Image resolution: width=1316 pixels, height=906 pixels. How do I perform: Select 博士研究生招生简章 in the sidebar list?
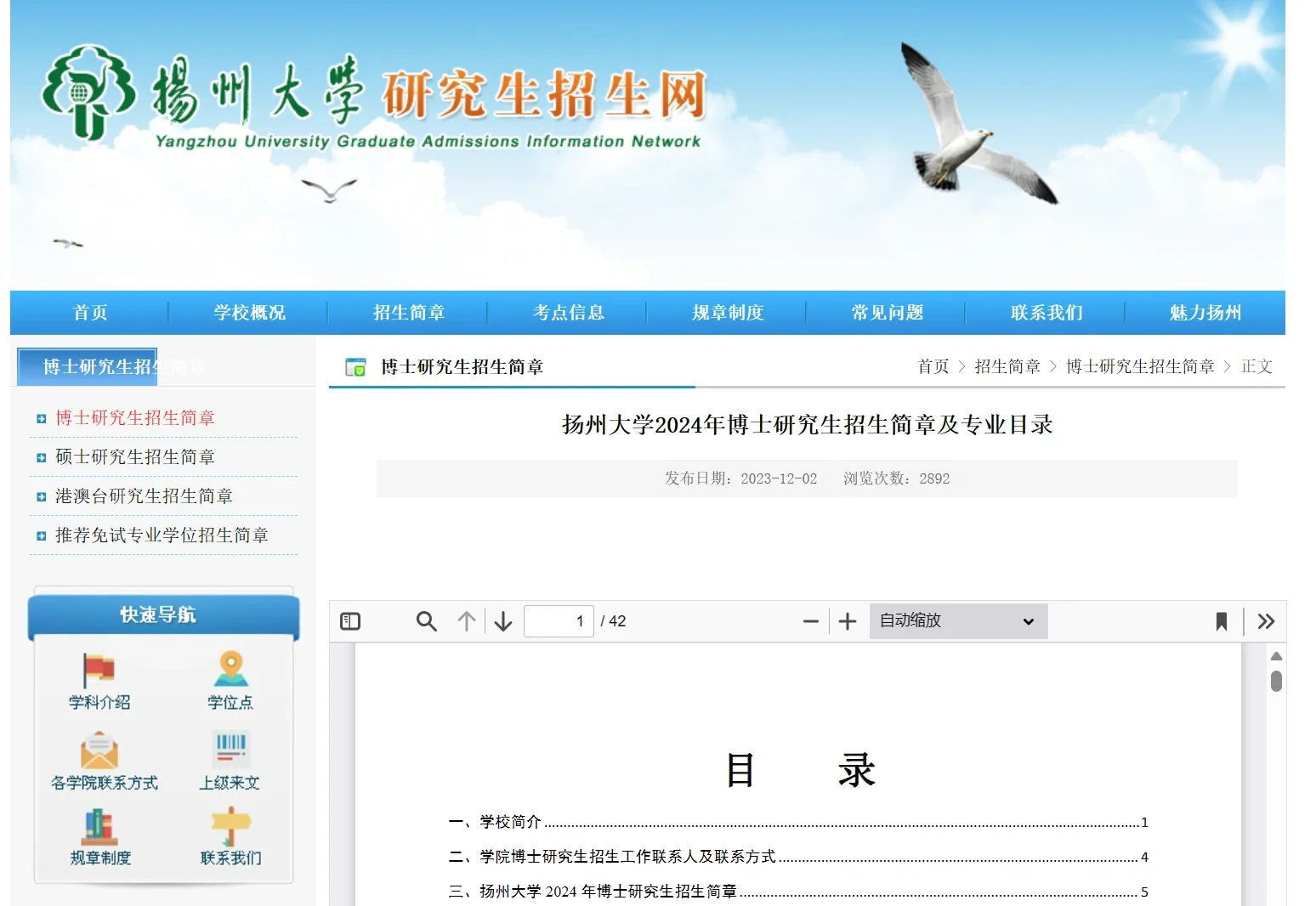(x=135, y=418)
